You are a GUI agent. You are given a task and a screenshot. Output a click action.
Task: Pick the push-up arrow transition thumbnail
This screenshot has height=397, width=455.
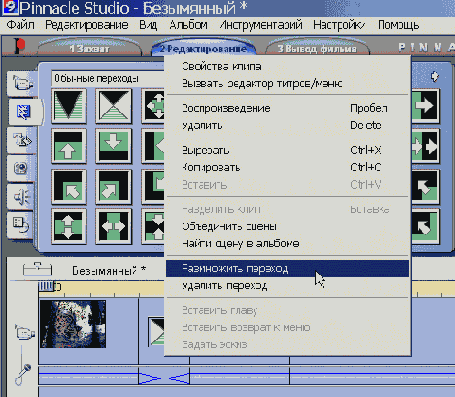69,146
